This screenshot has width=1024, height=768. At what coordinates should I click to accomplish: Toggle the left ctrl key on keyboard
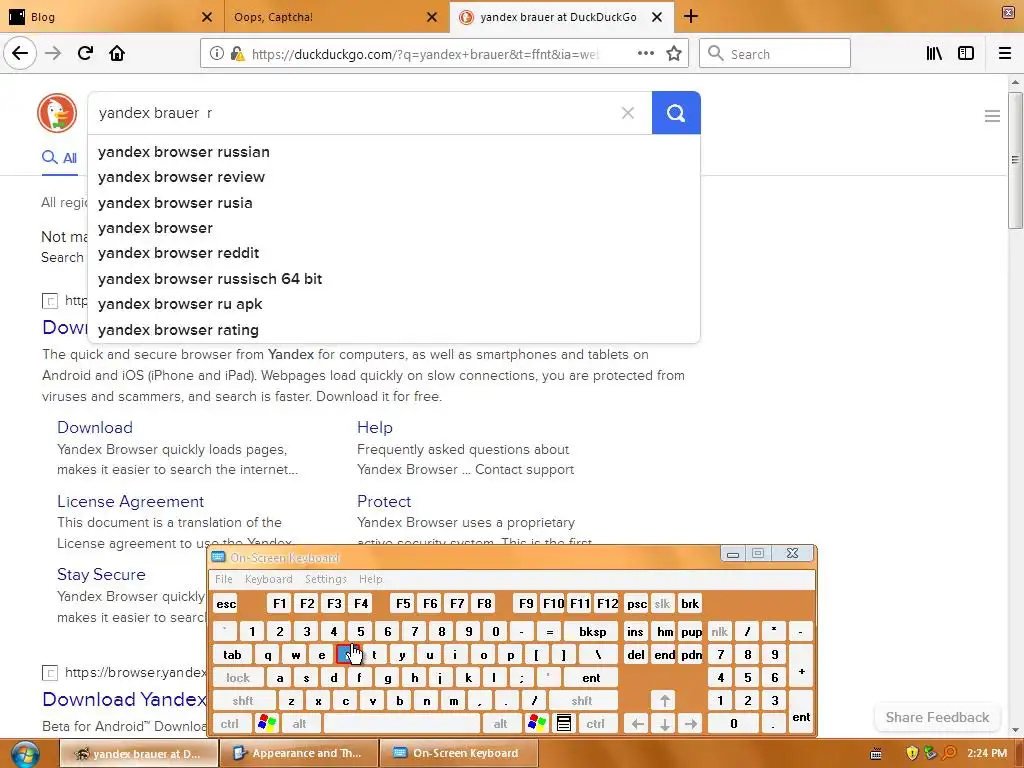tap(230, 724)
